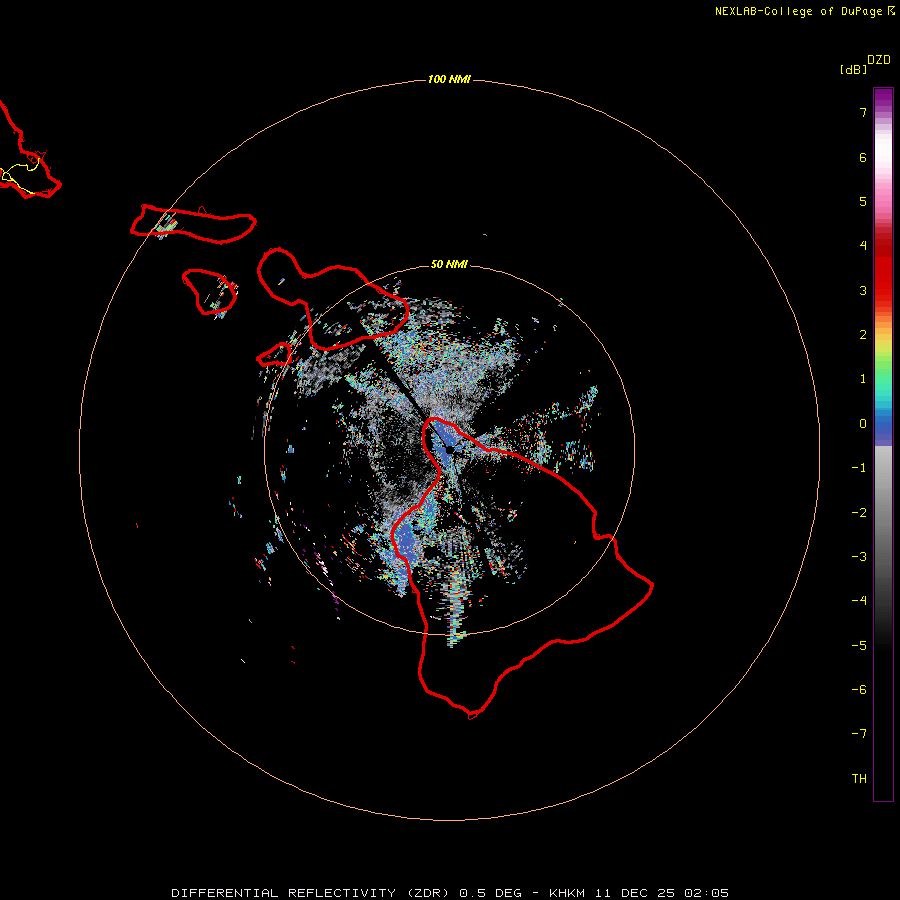
Task: Click the 7 value on the color scale
Action: coord(863,112)
